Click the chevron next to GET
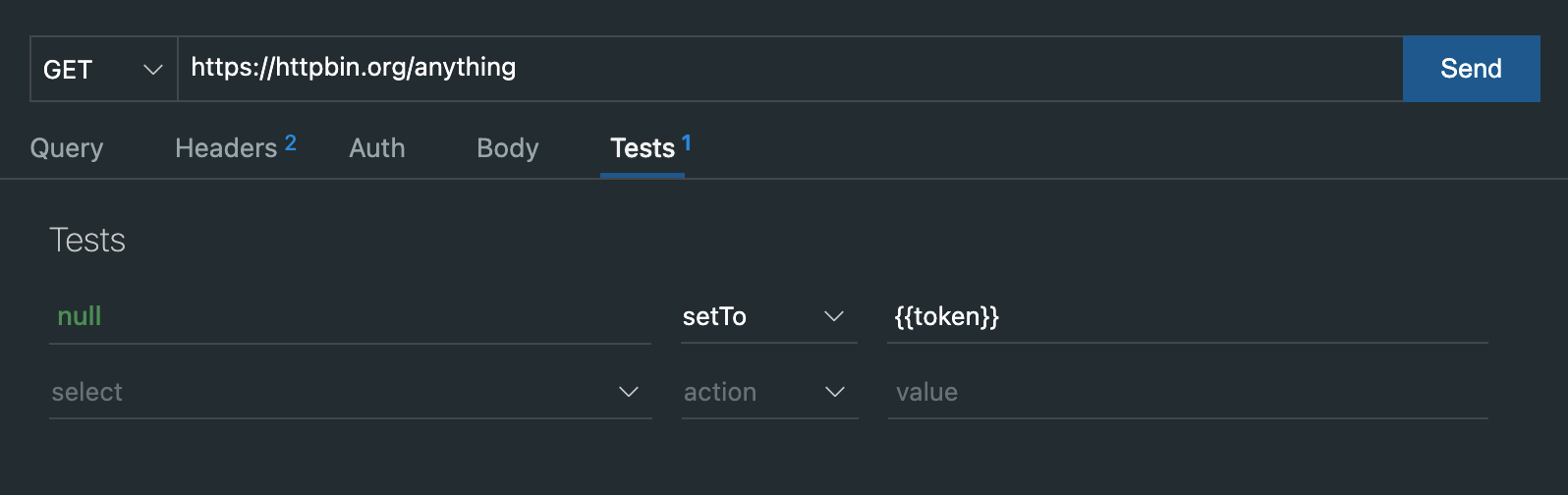 [x=152, y=70]
